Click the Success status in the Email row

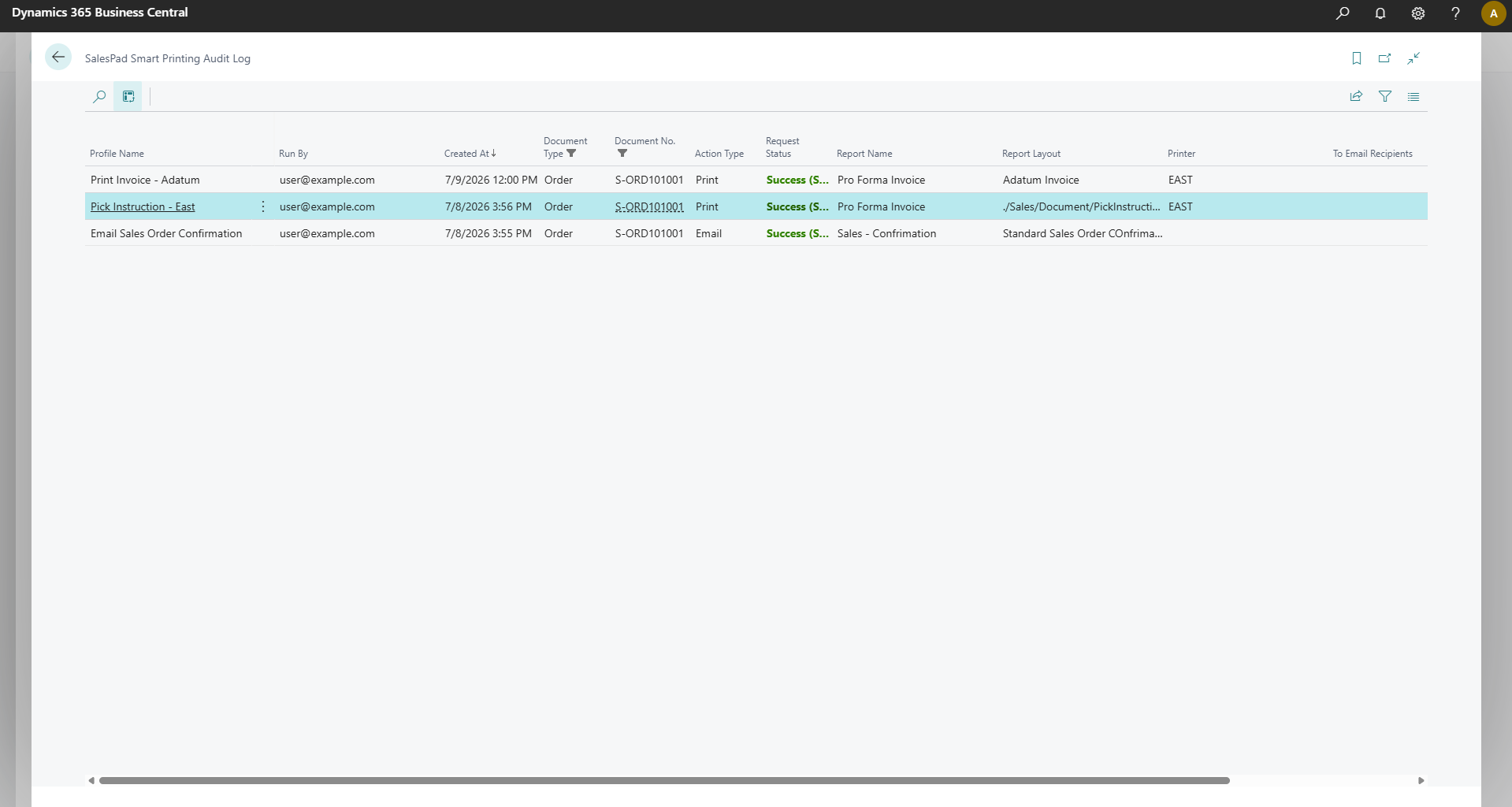point(797,233)
